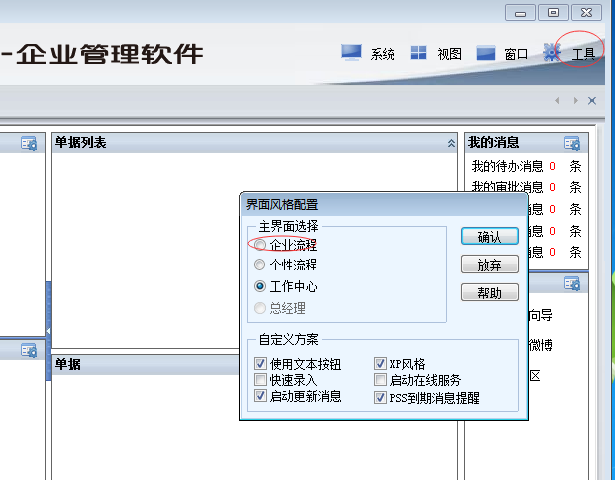615x480 pixels.
Task: Click settings icon in 我的消息 panel header
Action: tap(571, 144)
